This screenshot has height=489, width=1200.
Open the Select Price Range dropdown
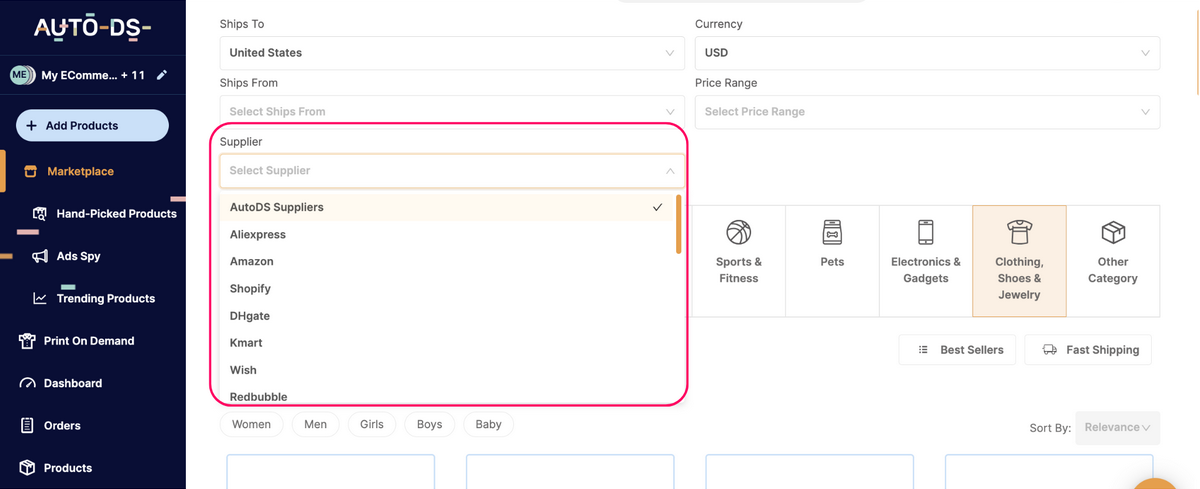[x=927, y=112]
